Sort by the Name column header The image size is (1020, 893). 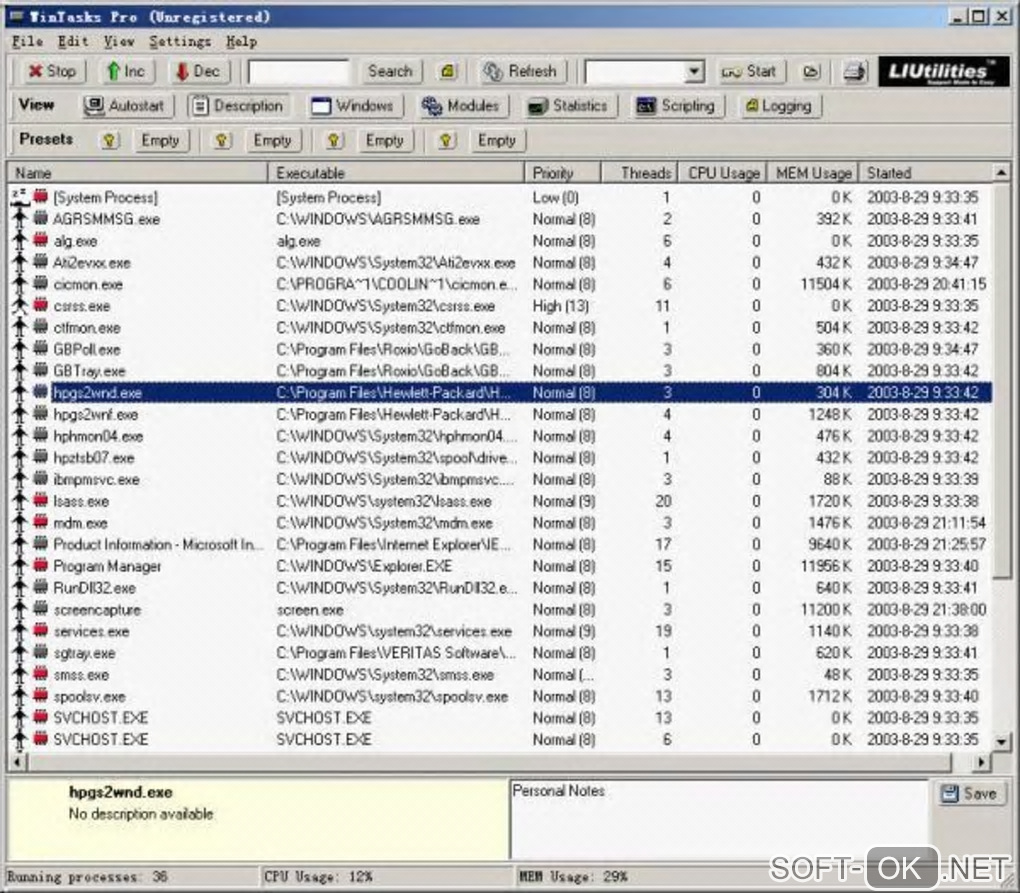pyautogui.click(x=137, y=173)
